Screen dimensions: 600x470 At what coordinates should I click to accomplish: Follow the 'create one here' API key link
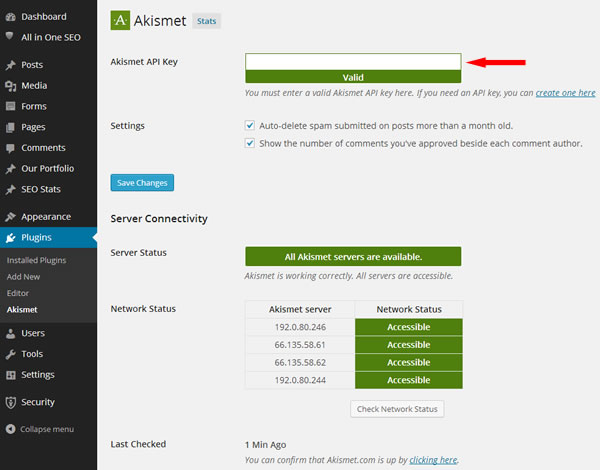pyautogui.click(x=567, y=93)
